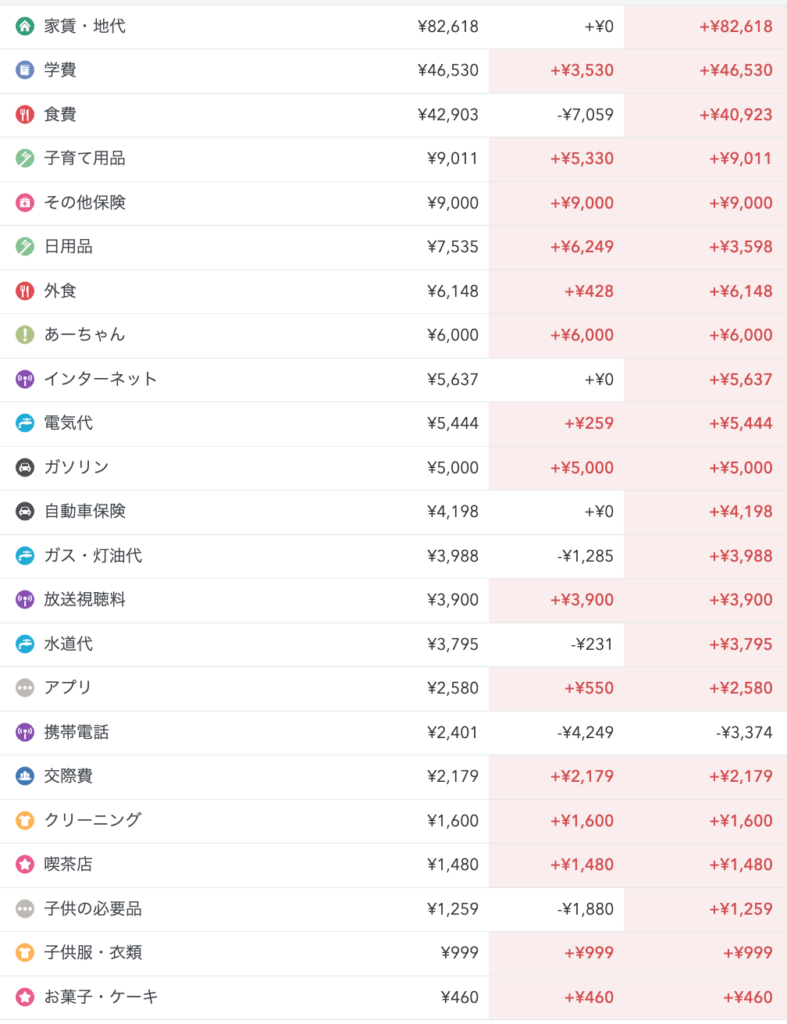Click the blue people icon for 交際費
Screen dimensions: 787x1024
point(25,776)
